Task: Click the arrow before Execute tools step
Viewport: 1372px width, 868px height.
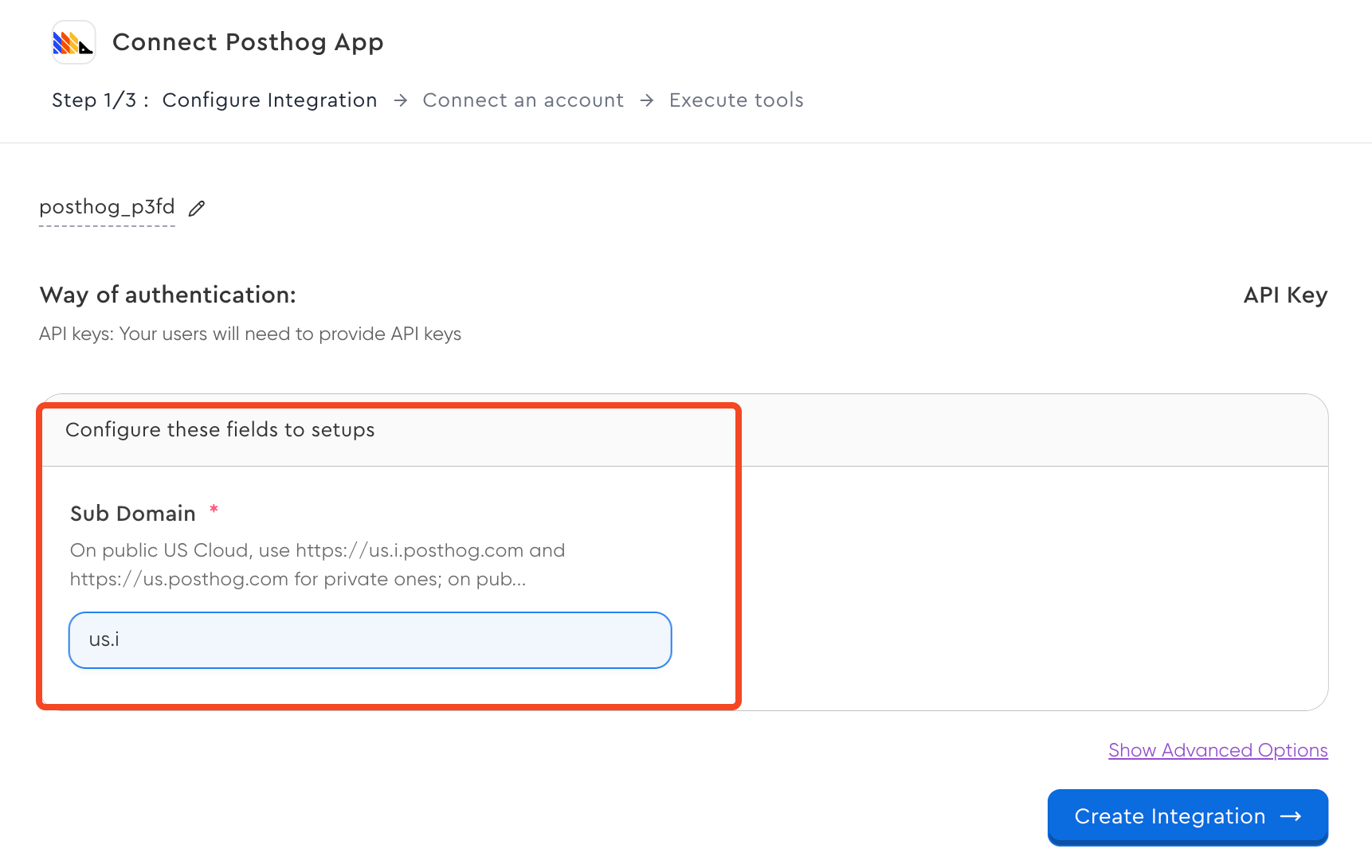Action: [x=647, y=100]
